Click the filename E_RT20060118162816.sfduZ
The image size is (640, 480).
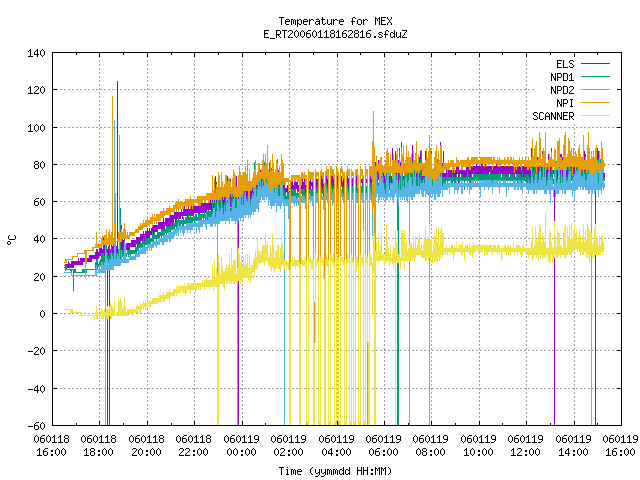[335, 34]
